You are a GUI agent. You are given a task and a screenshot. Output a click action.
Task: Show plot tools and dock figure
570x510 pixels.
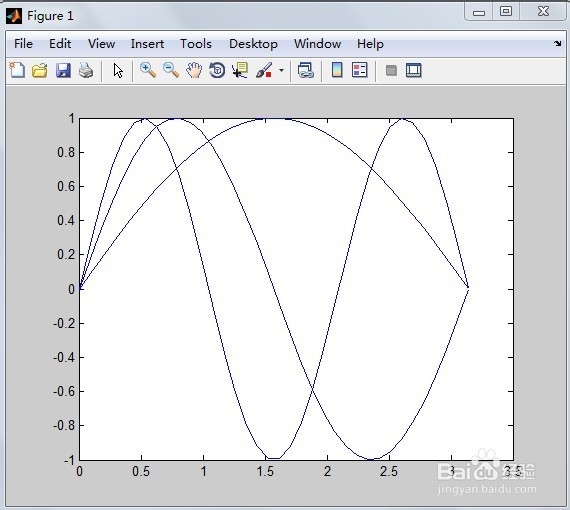pos(414,70)
